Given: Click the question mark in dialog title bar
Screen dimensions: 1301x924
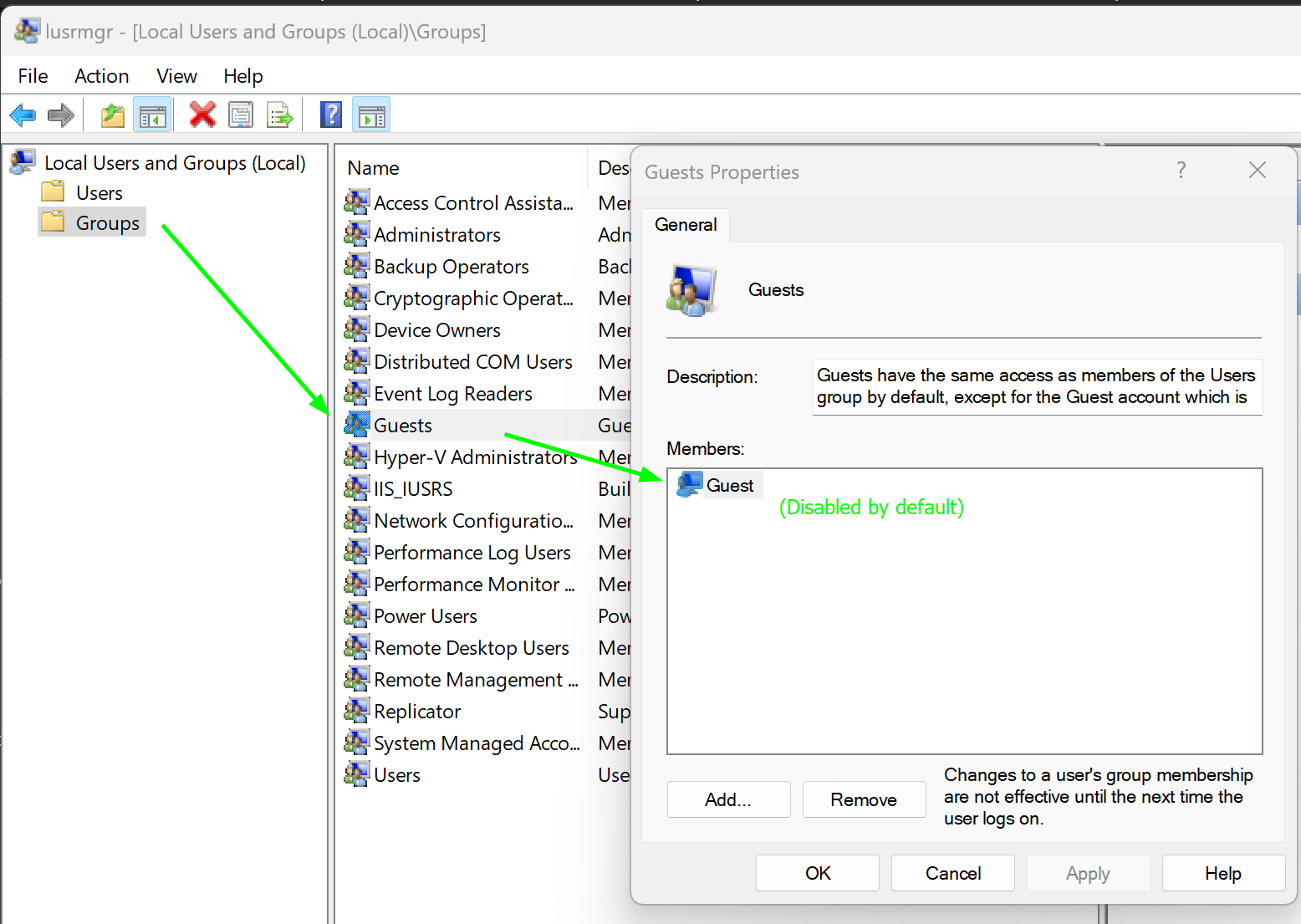Looking at the screenshot, I should click(1181, 171).
